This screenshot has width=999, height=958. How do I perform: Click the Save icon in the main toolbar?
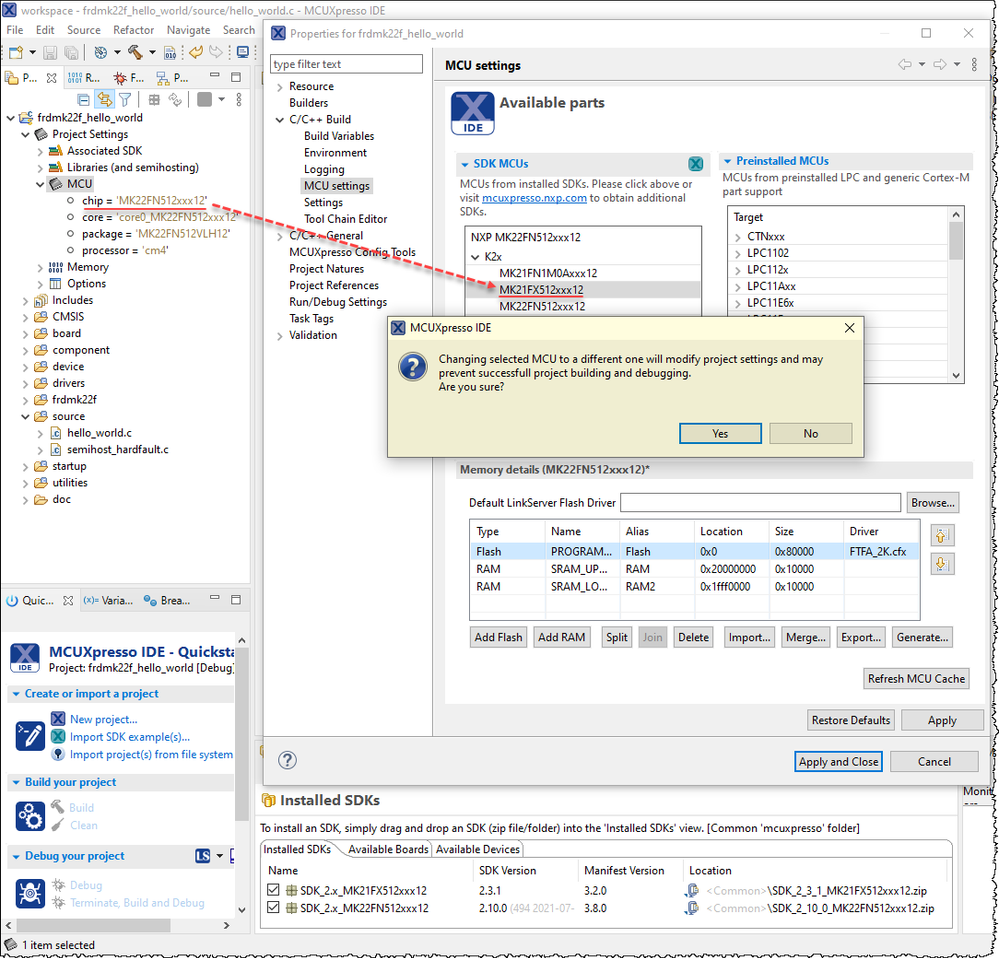(x=50, y=52)
